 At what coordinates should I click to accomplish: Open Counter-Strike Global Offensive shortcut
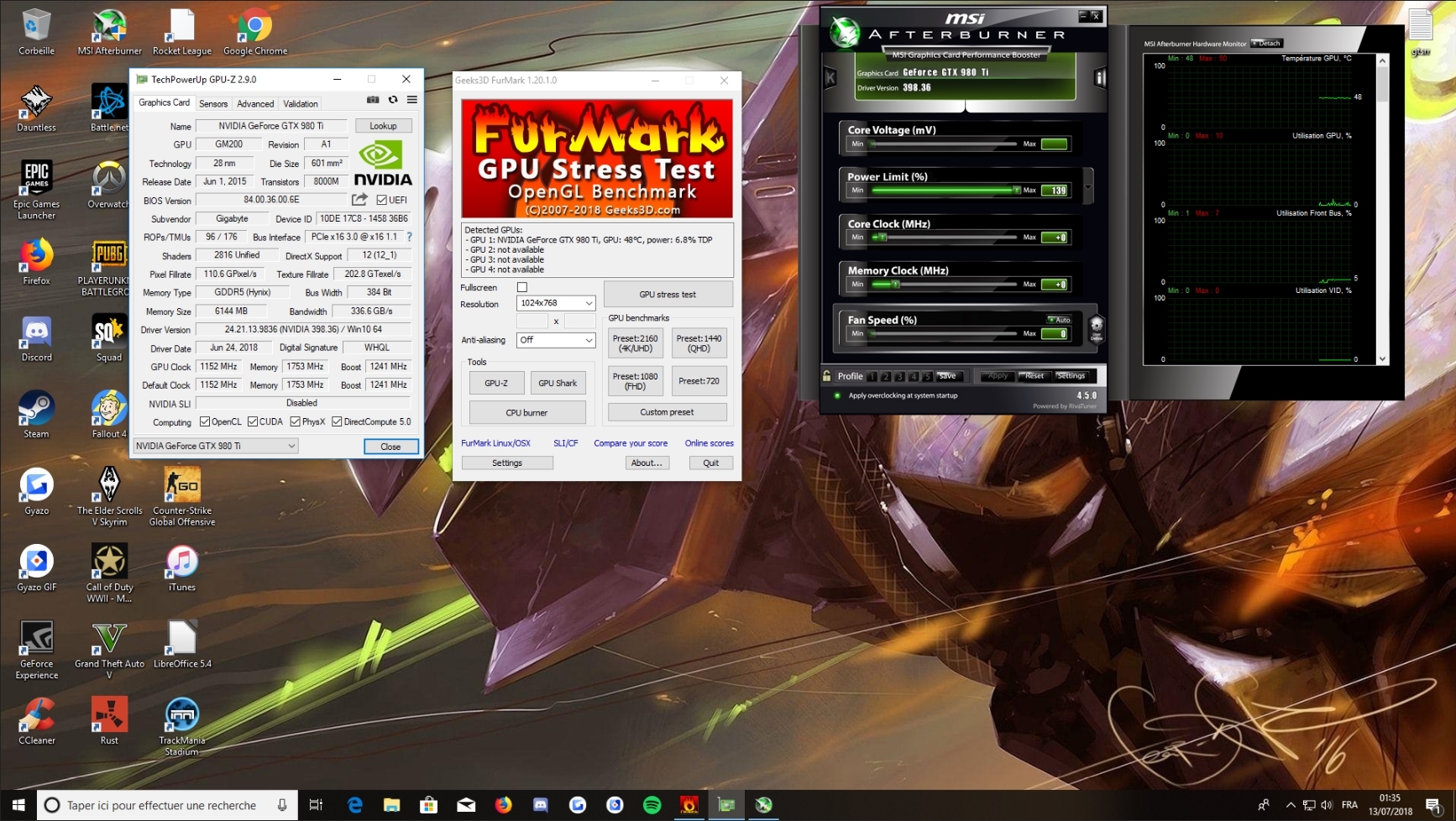182,497
